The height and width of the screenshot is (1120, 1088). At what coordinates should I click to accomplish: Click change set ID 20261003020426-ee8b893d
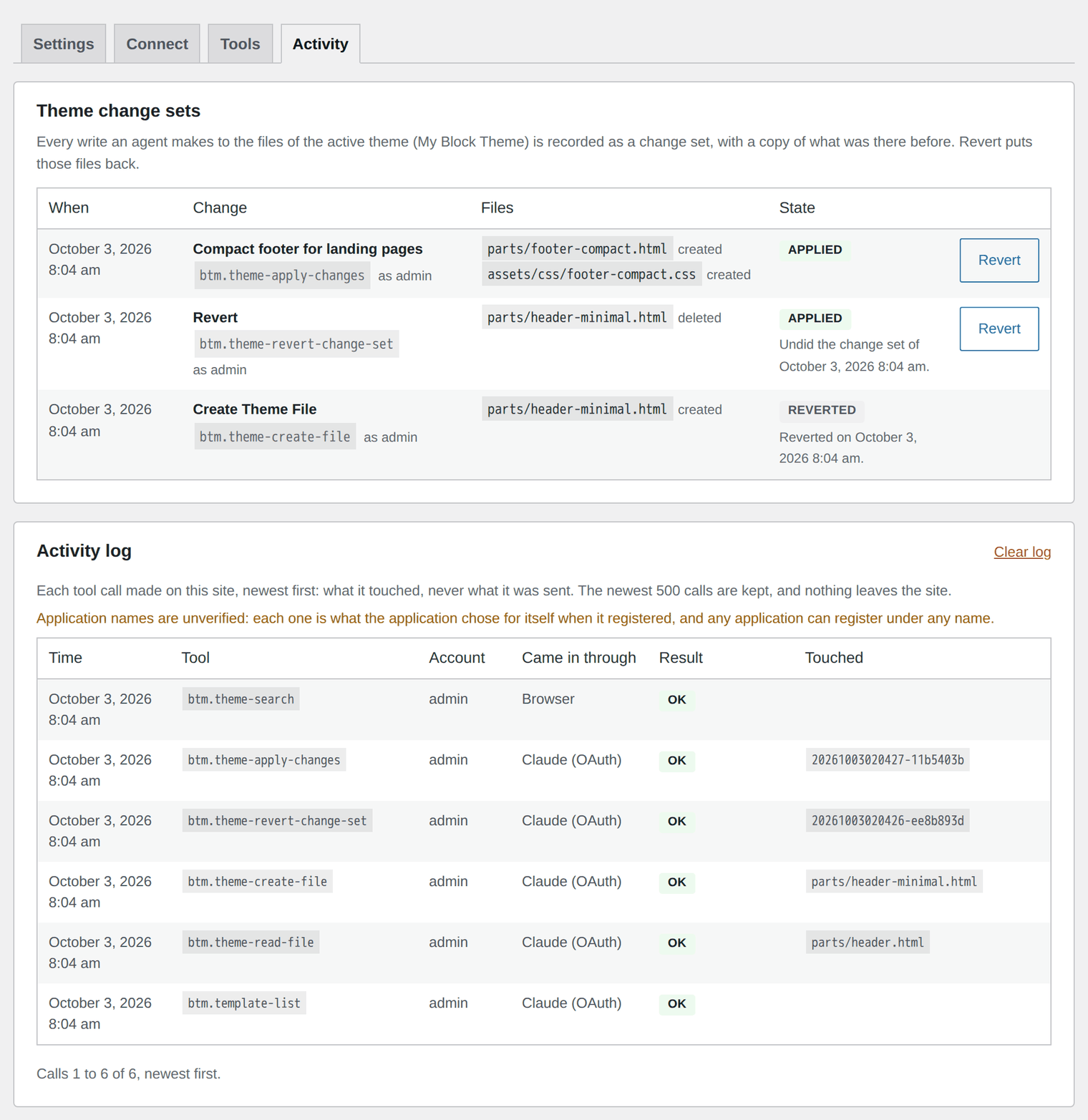888,821
